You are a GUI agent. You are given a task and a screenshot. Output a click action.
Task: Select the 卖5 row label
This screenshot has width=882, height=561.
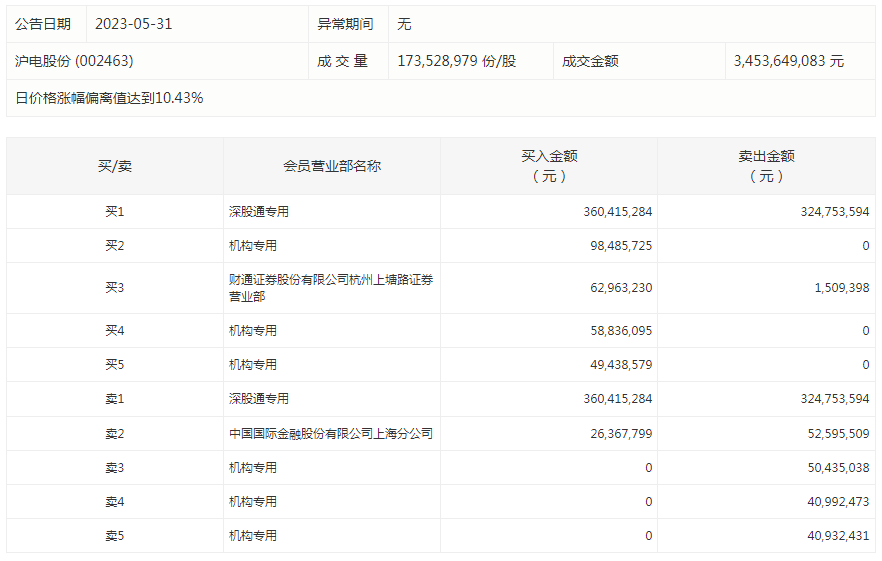click(114, 536)
